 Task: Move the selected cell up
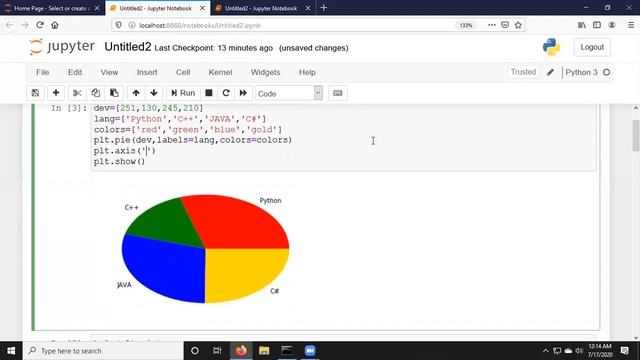coord(136,93)
